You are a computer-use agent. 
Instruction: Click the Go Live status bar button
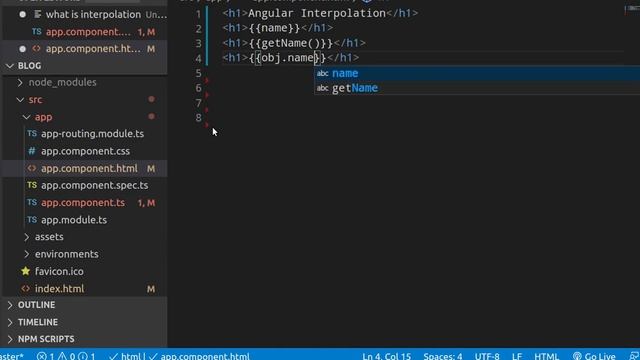594,356
